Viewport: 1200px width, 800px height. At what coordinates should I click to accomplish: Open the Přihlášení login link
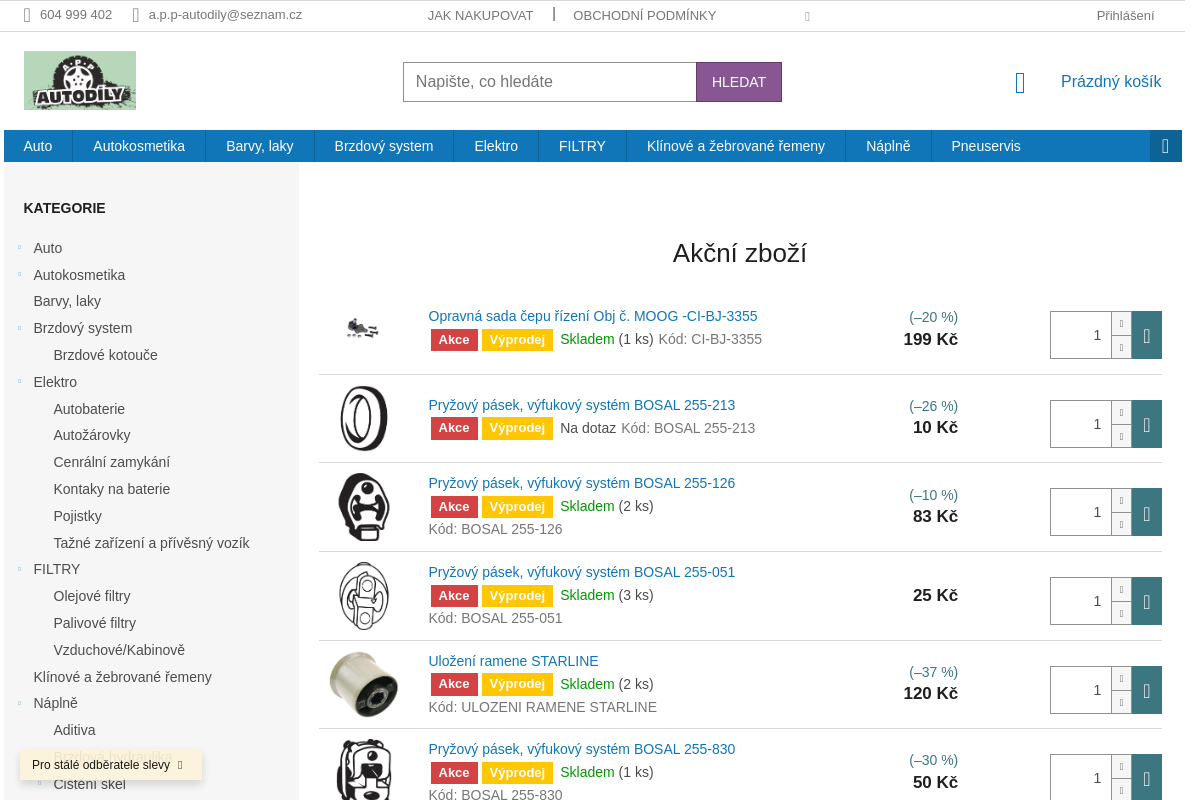coord(1125,15)
